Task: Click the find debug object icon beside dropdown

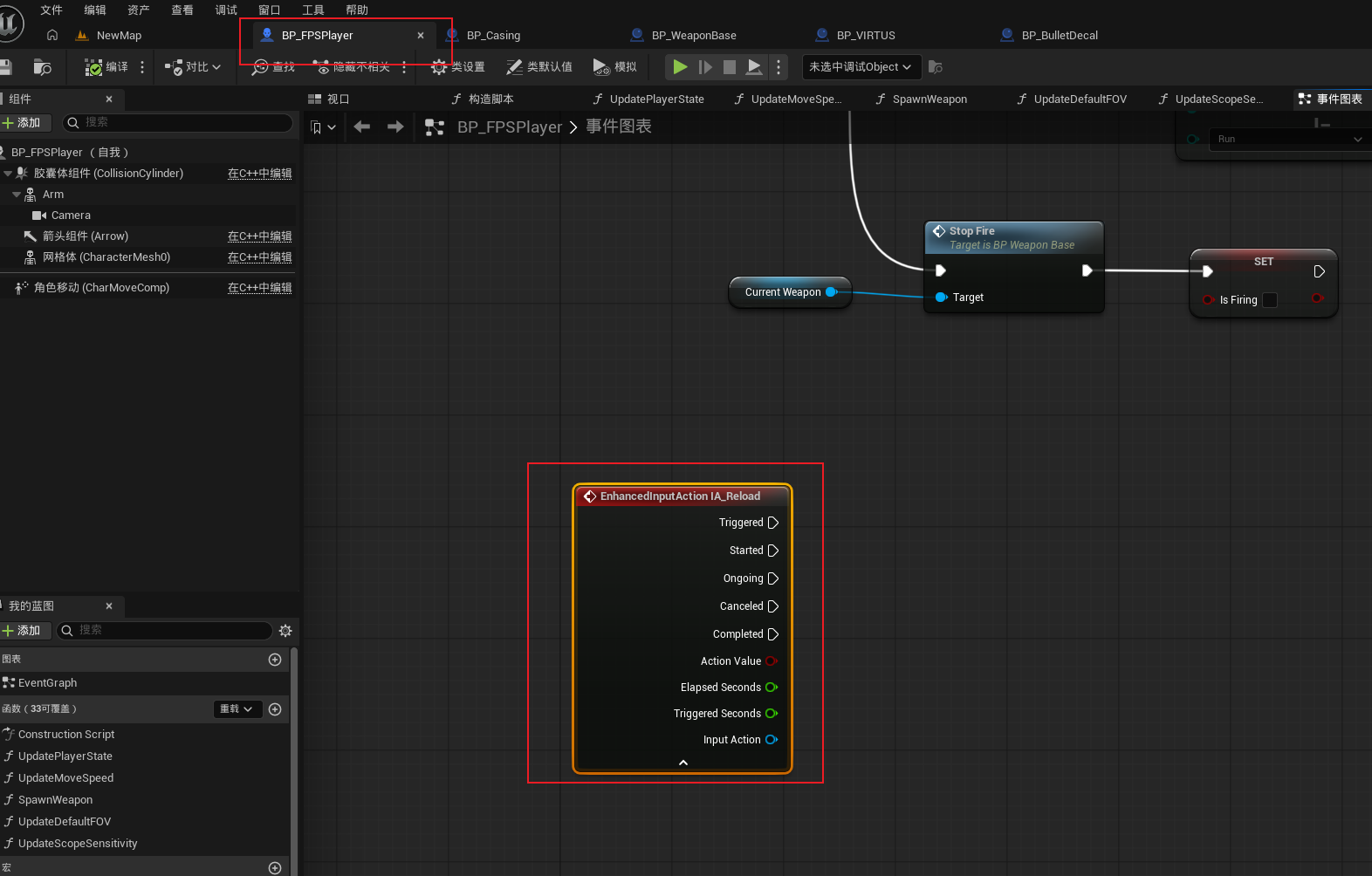Action: click(x=935, y=67)
